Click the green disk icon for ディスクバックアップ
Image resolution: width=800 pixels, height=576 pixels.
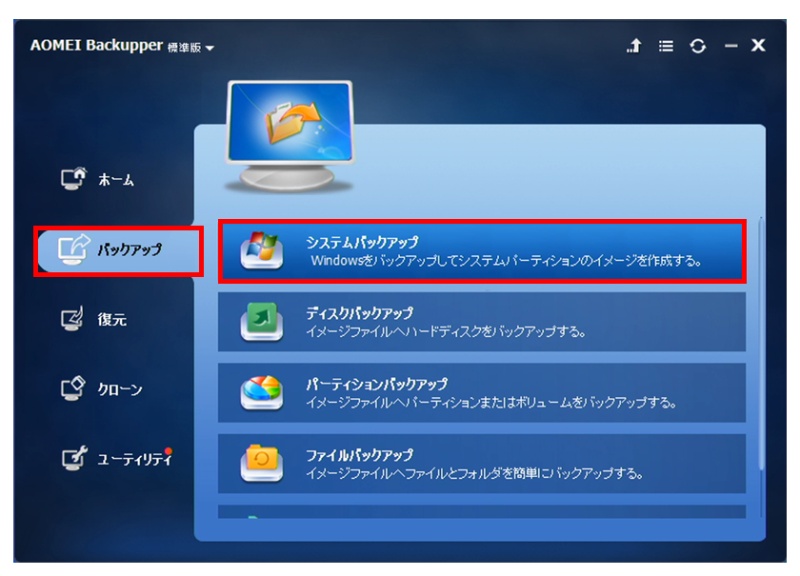[x=261, y=322]
